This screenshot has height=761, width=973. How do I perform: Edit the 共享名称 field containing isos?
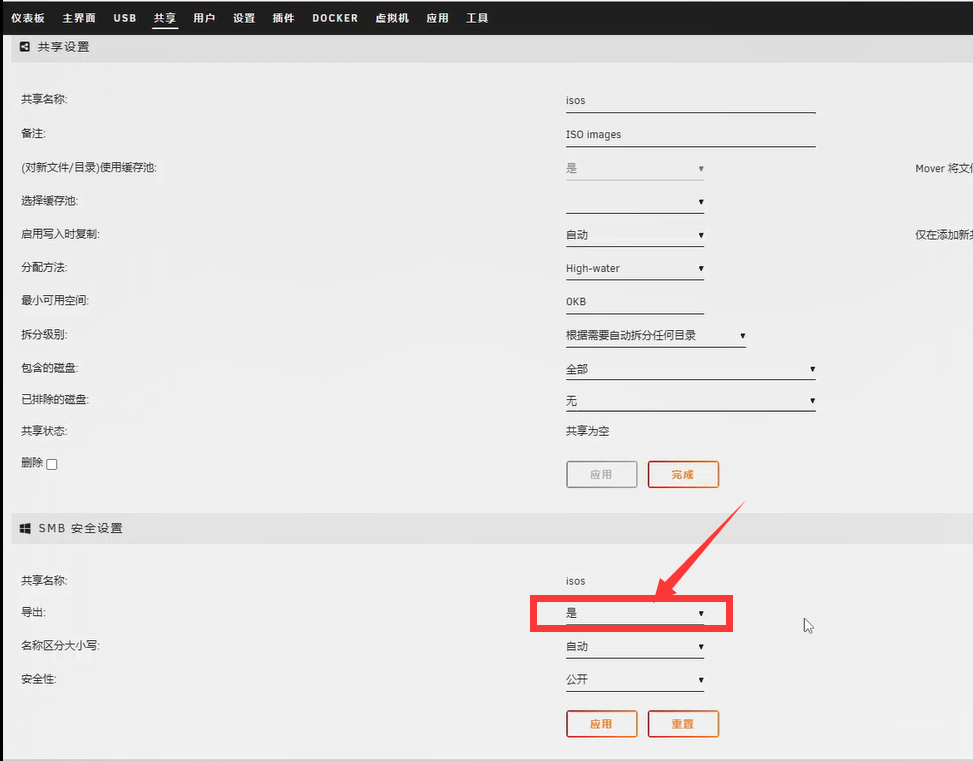pos(690,101)
